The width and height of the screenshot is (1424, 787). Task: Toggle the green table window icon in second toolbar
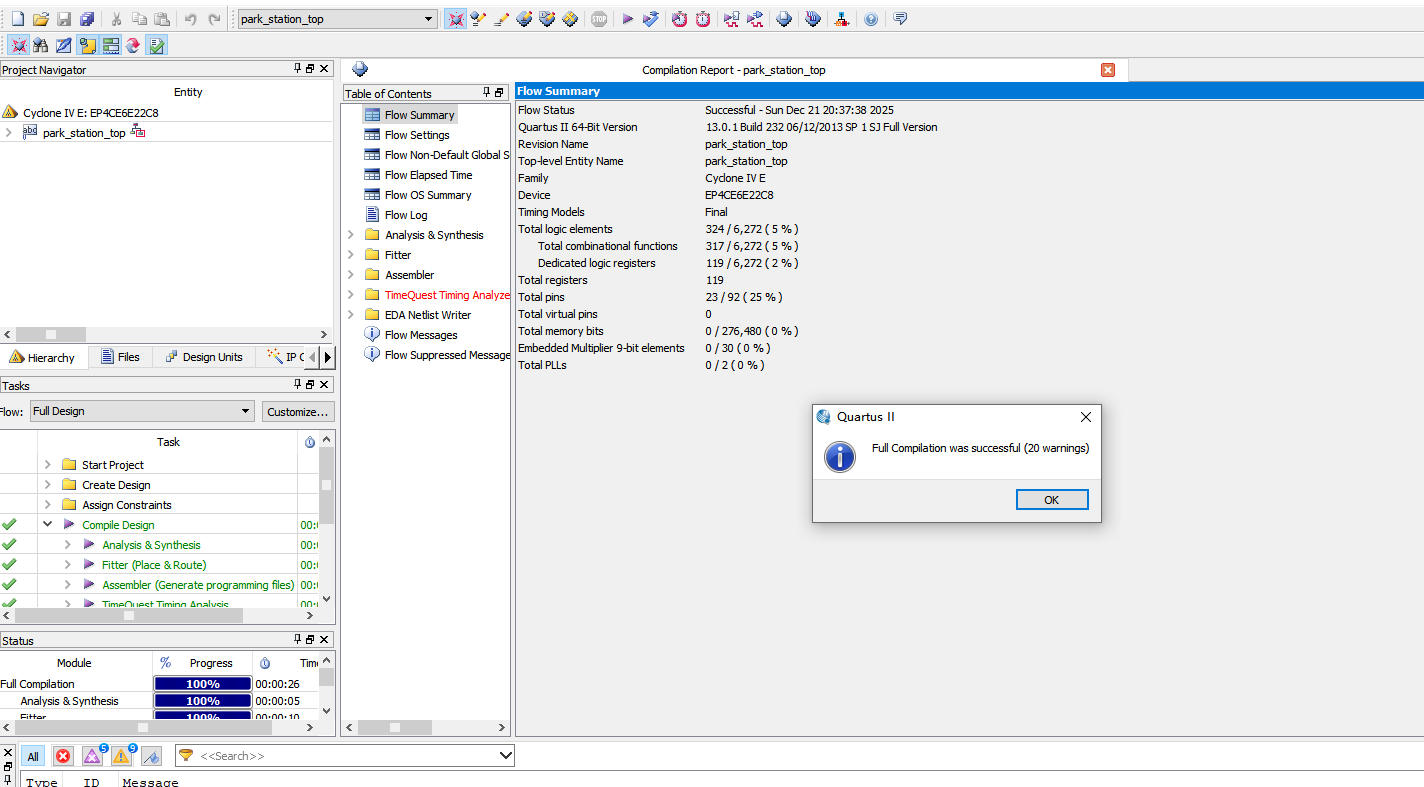coord(110,45)
